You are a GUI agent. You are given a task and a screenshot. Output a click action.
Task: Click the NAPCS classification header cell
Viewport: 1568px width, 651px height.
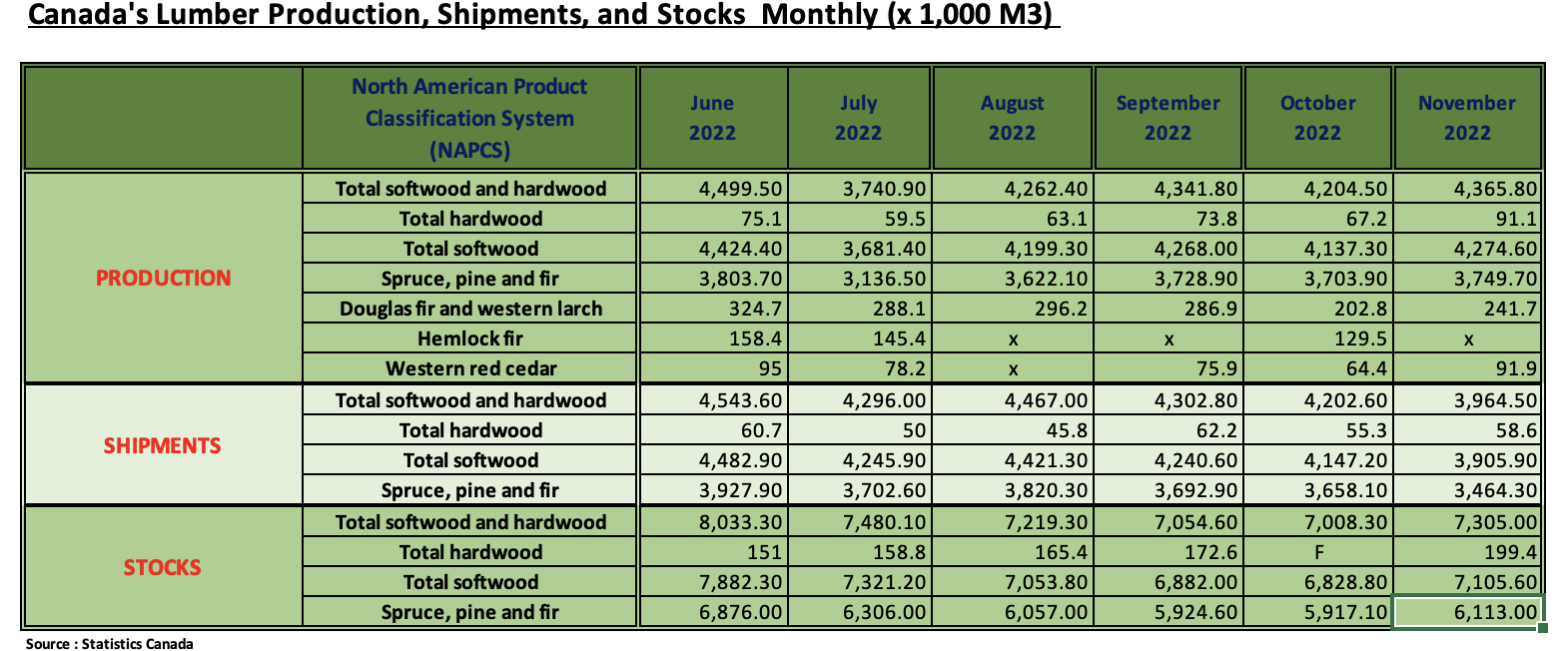[x=469, y=118]
